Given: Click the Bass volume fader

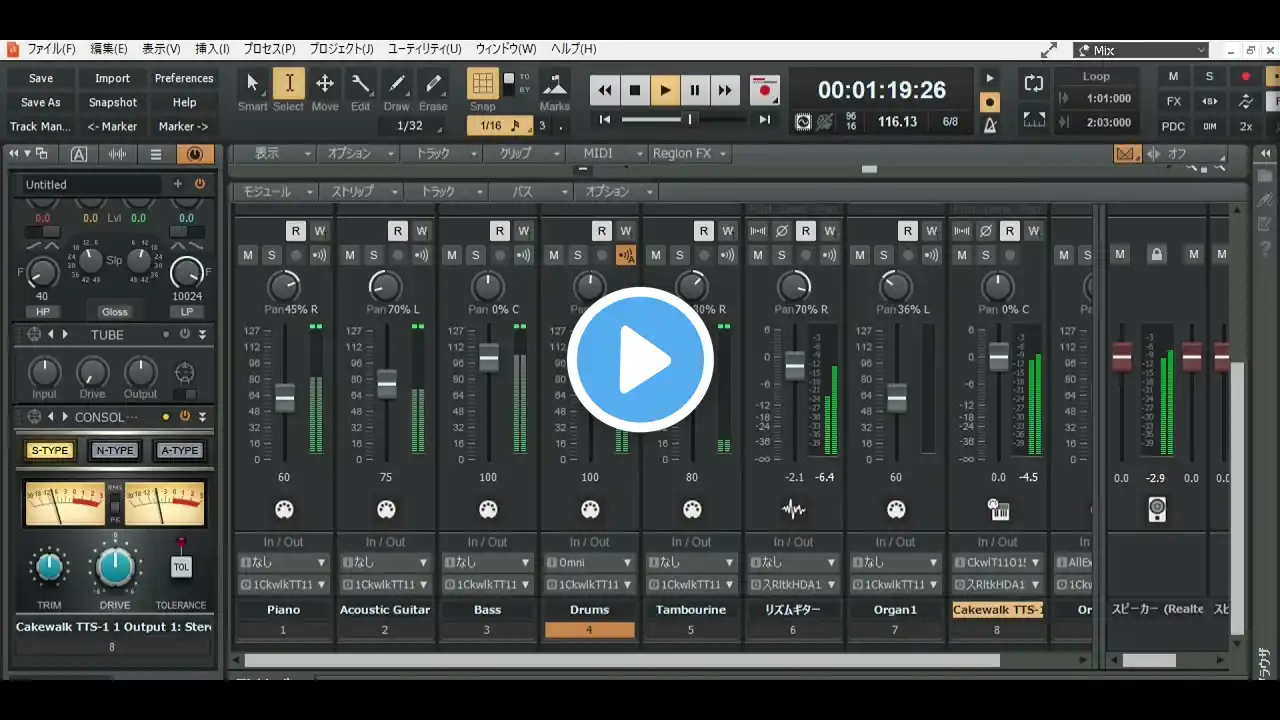Looking at the screenshot, I should click(x=488, y=357).
